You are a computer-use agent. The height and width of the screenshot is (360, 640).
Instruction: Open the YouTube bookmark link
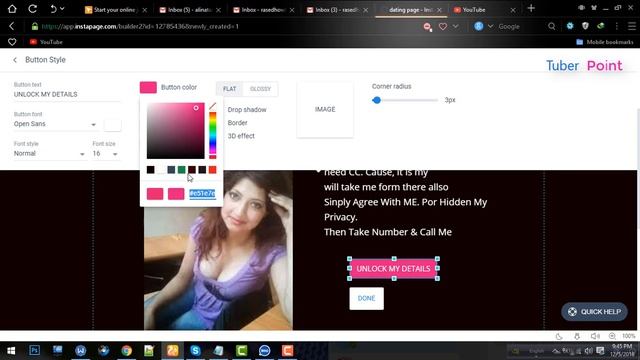pyautogui.click(x=46, y=42)
